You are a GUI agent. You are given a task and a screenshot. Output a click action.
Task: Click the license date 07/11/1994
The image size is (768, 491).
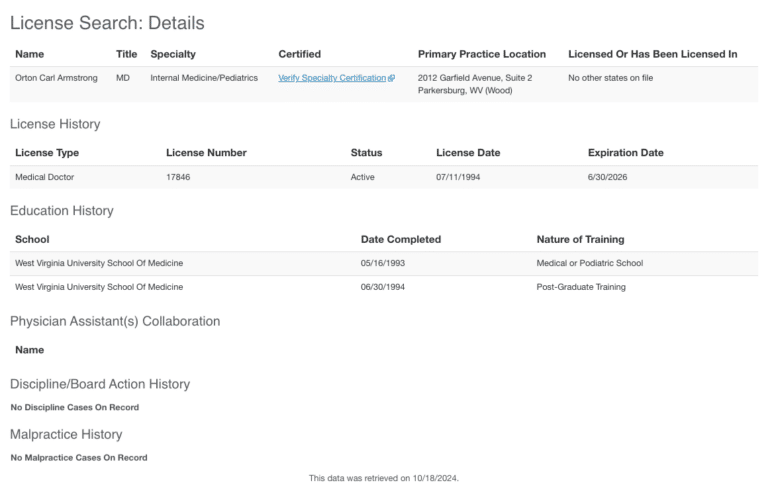click(457, 177)
